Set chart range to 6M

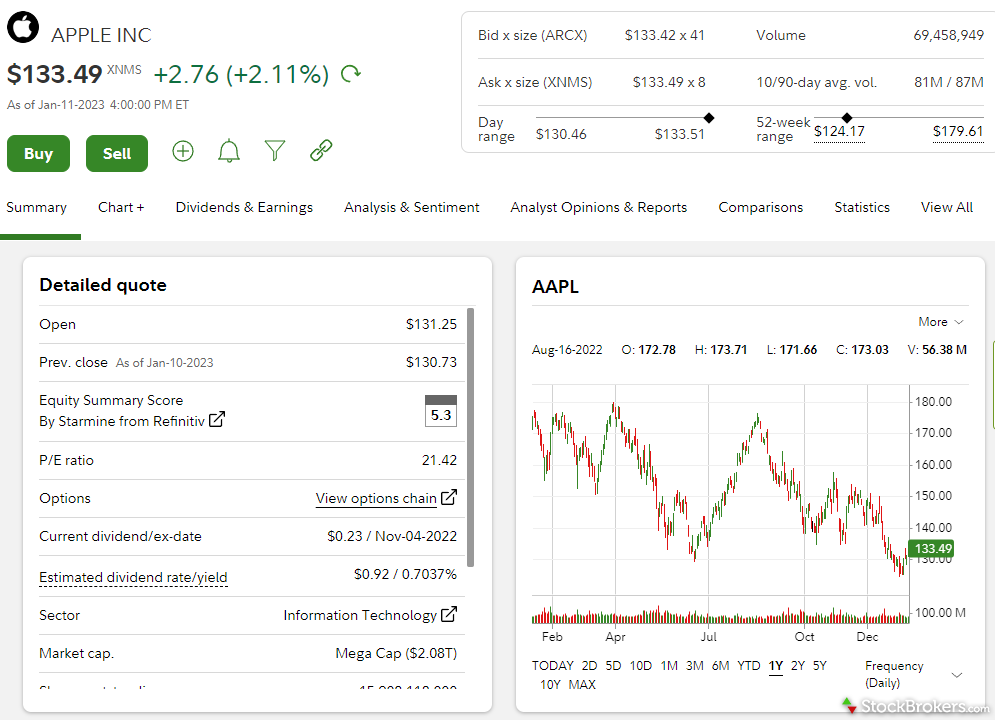720,665
